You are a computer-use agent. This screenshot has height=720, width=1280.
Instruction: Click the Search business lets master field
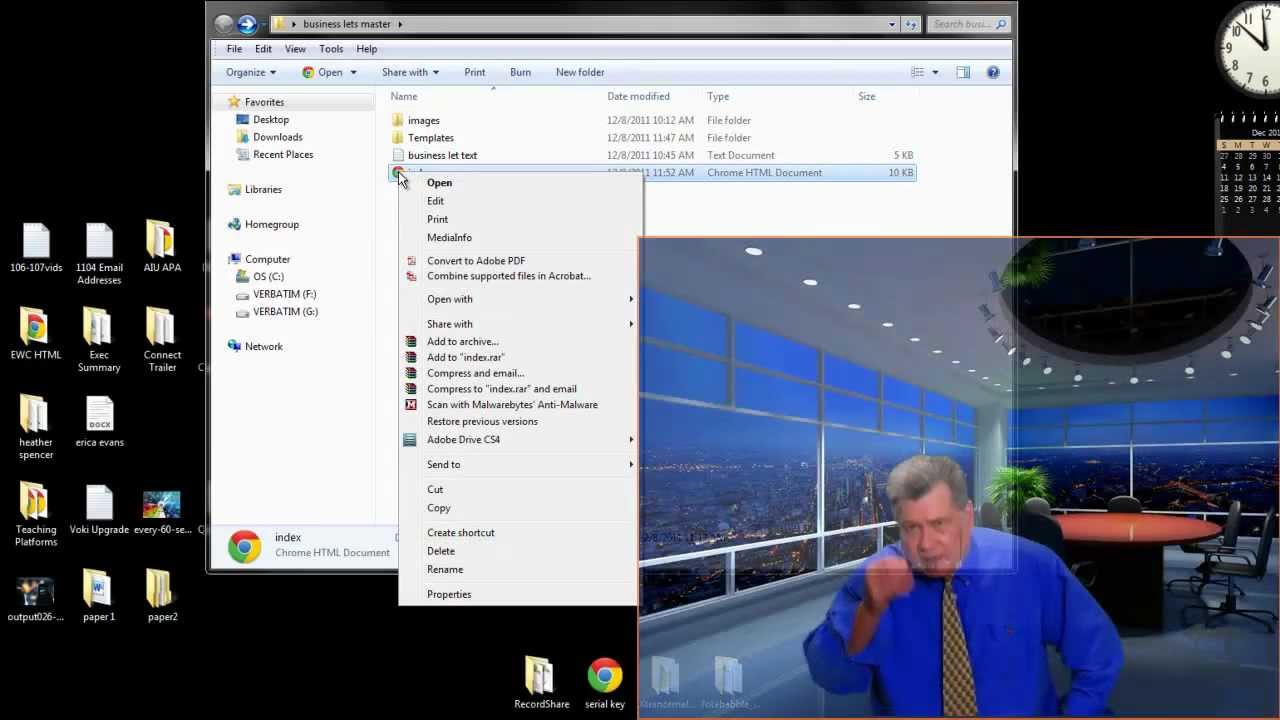[967, 24]
